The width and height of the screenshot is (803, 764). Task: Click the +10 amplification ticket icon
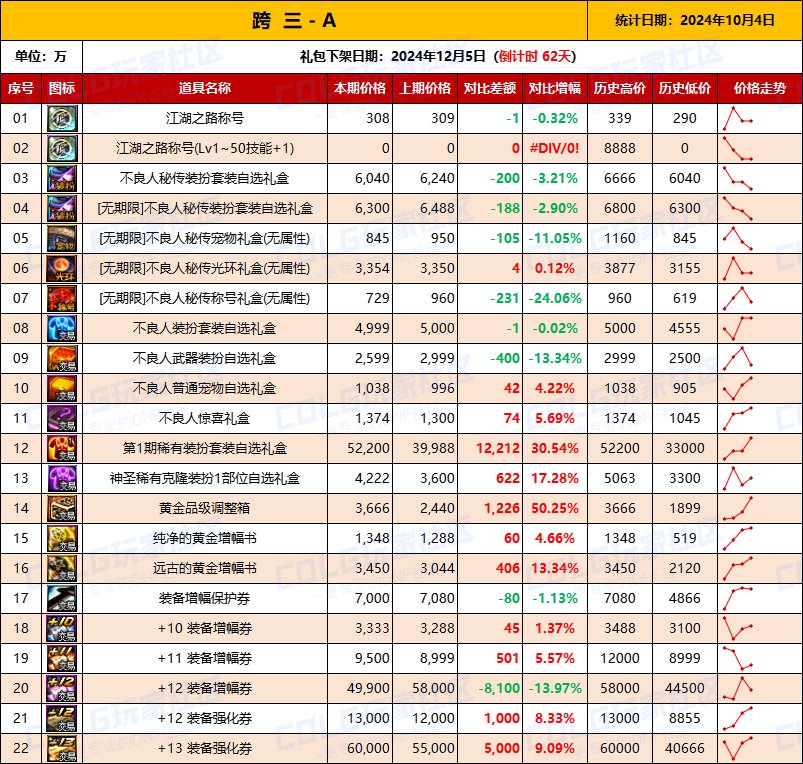coord(62,628)
